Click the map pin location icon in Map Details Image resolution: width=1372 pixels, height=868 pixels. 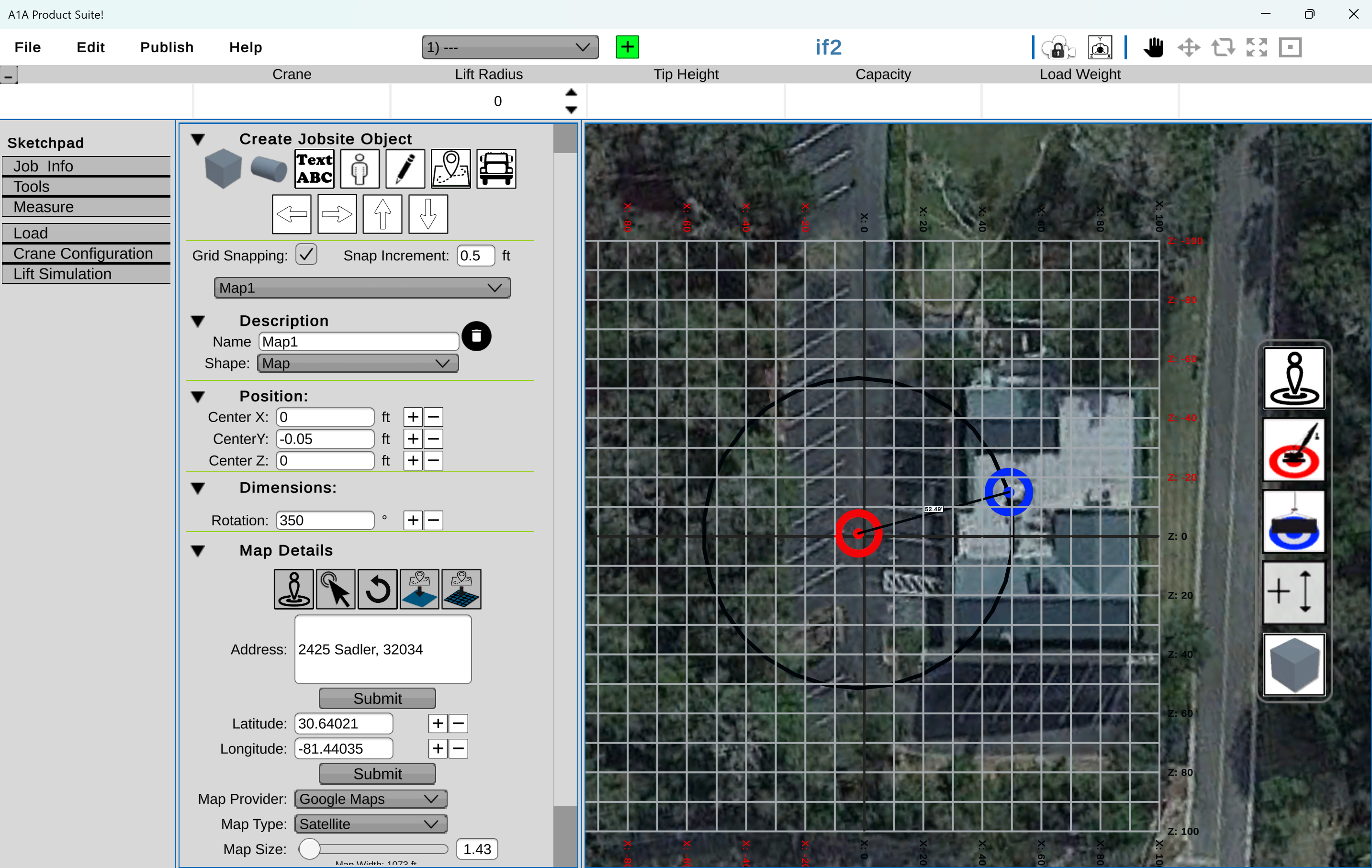tap(293, 589)
